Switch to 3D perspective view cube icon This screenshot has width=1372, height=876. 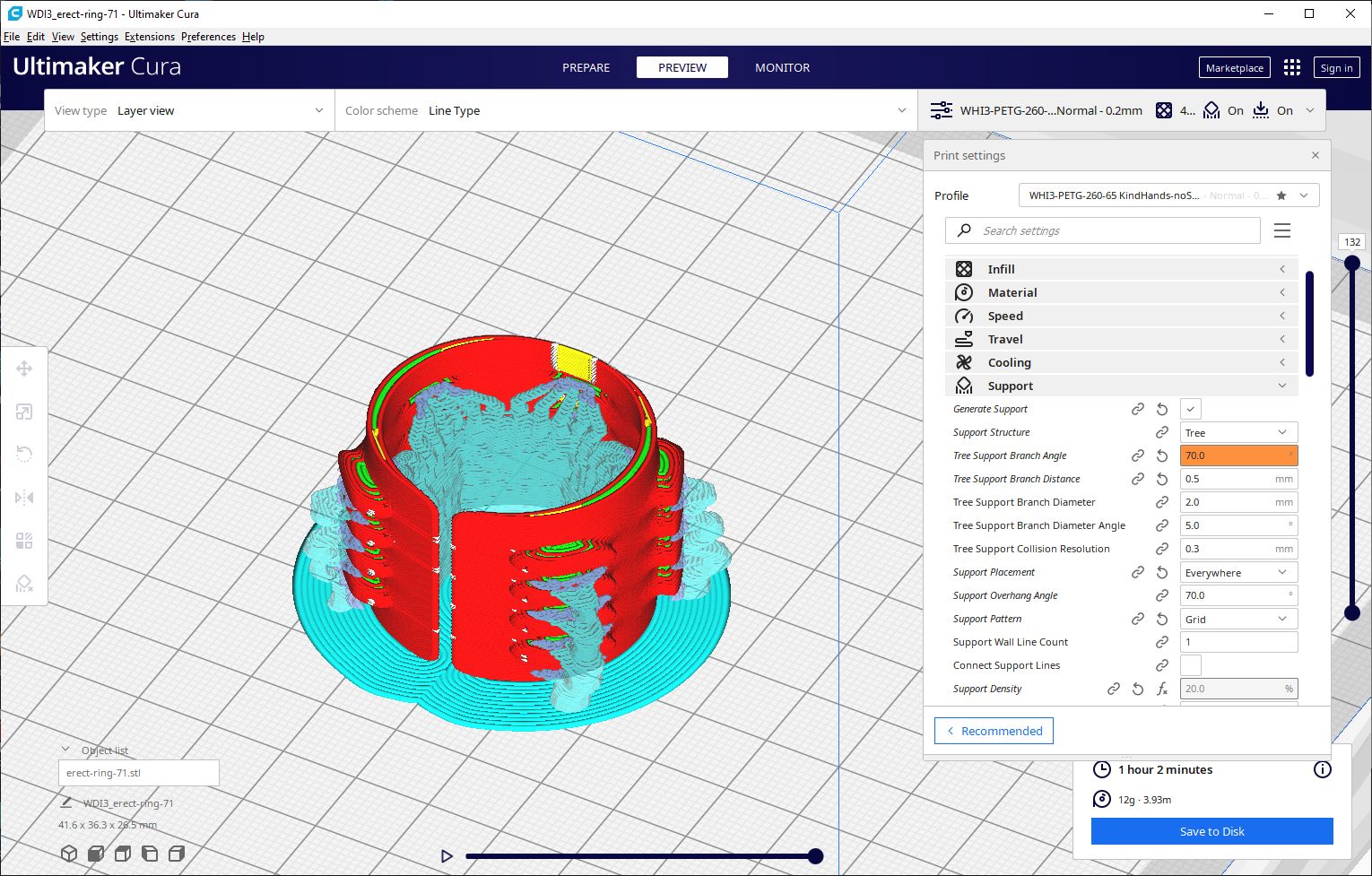click(69, 854)
